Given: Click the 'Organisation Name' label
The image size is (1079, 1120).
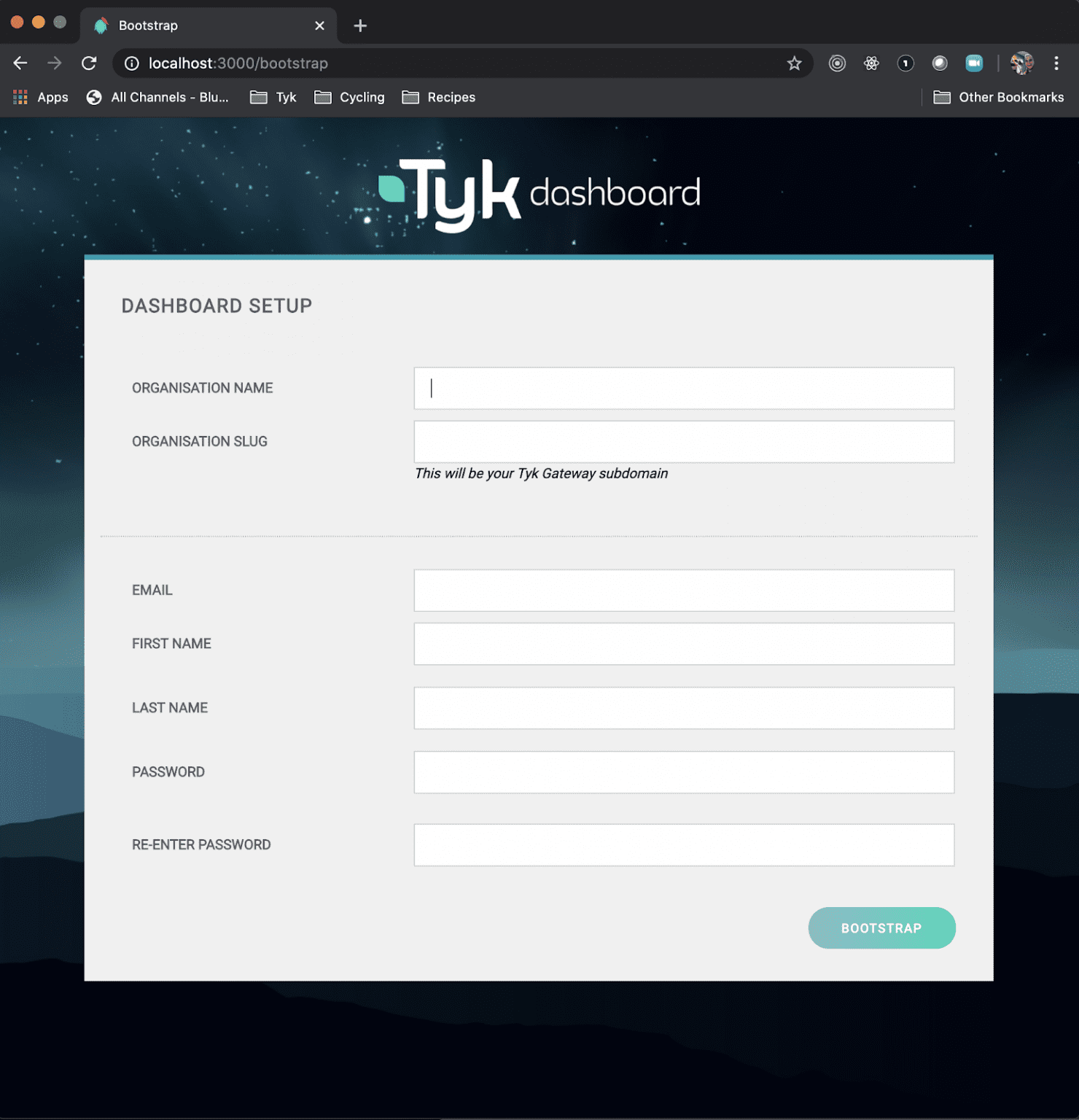Looking at the screenshot, I should [x=203, y=388].
